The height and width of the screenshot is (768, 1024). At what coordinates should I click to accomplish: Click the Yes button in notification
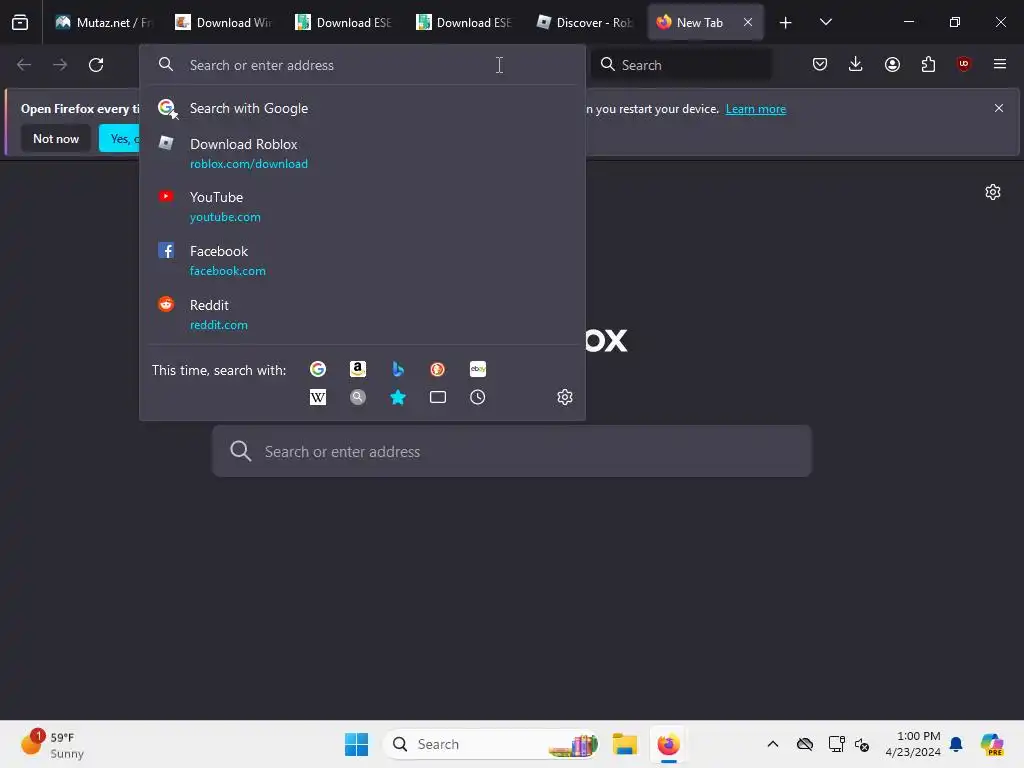[120, 138]
